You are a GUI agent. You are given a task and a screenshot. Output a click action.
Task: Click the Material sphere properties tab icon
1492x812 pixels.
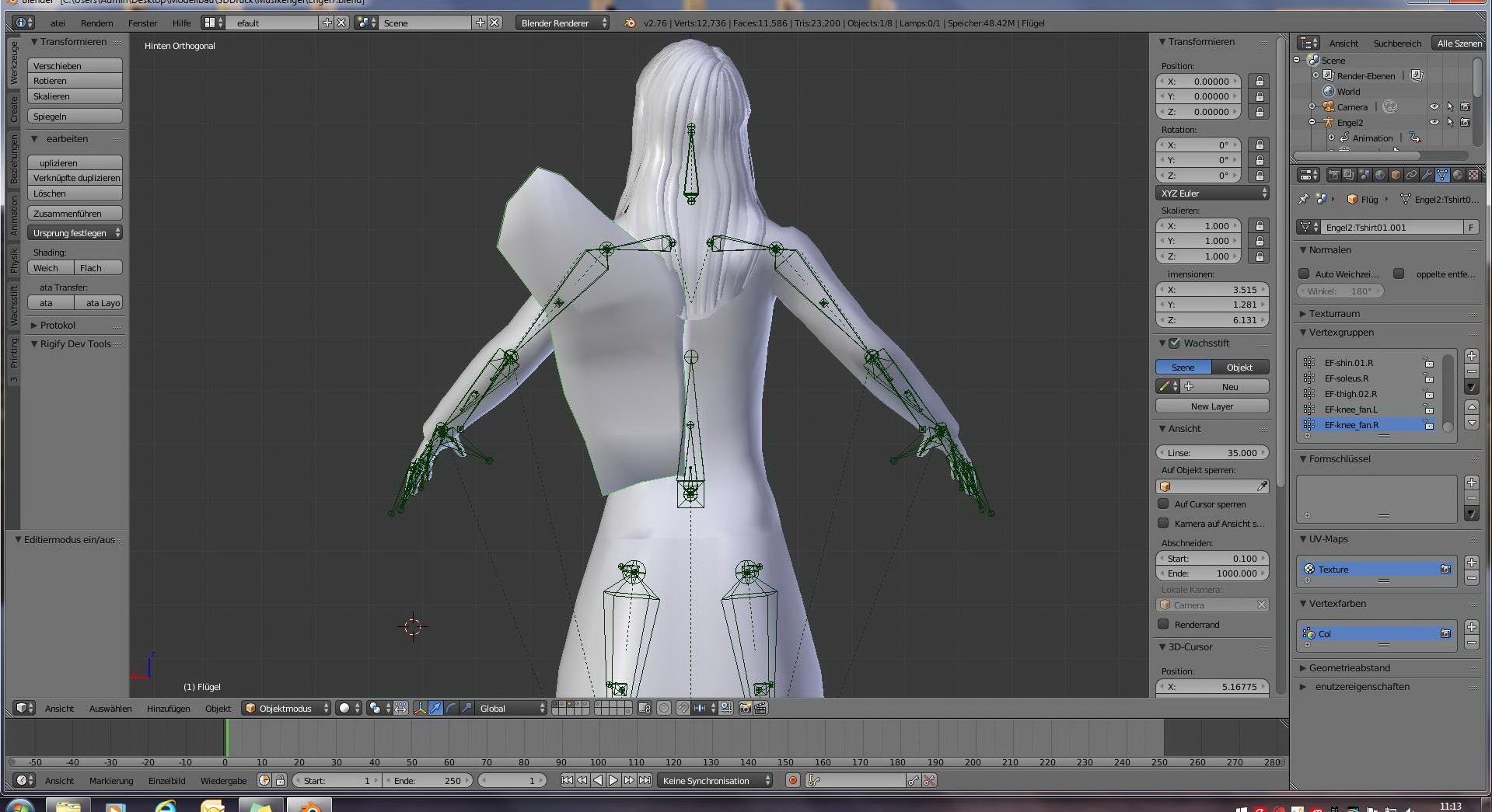pyautogui.click(x=1458, y=175)
